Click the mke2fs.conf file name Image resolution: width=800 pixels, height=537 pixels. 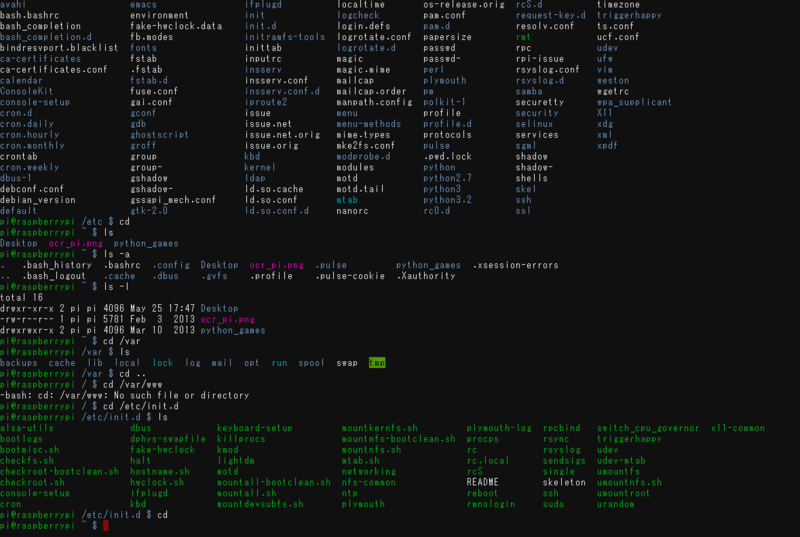[x=366, y=146]
